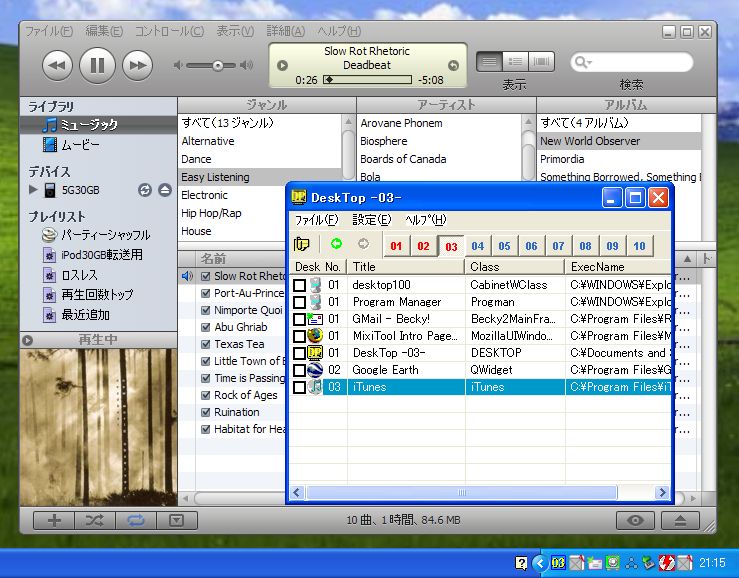Image resolution: width=739 pixels, height=578 pixels.
Task: Open iTunes 表示 menu
Action: click(235, 31)
